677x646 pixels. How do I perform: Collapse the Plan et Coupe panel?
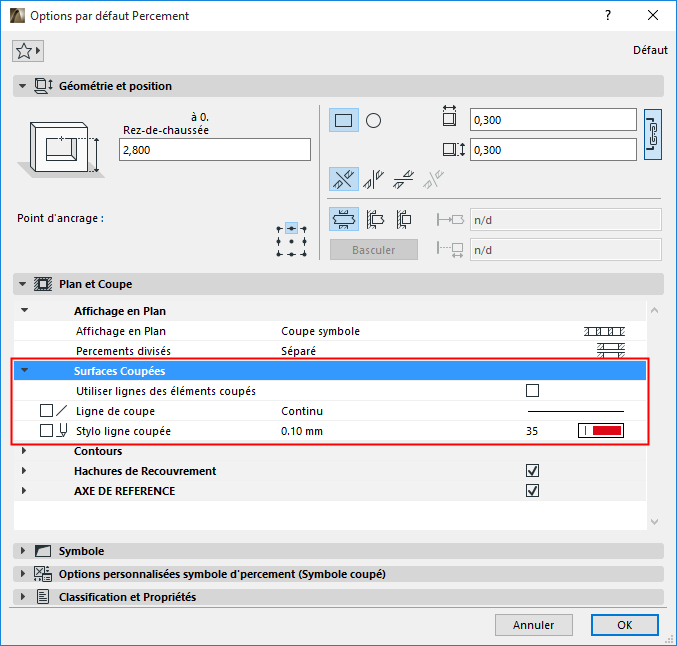22,284
